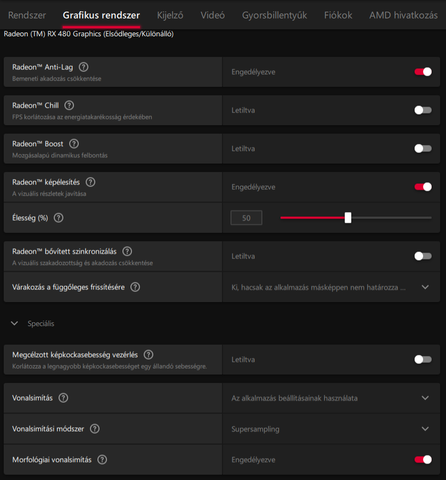Turn on Megcélzott képkockasebesség vezérlés toggle
Screen dimensions: 446x480
click(x=423, y=359)
